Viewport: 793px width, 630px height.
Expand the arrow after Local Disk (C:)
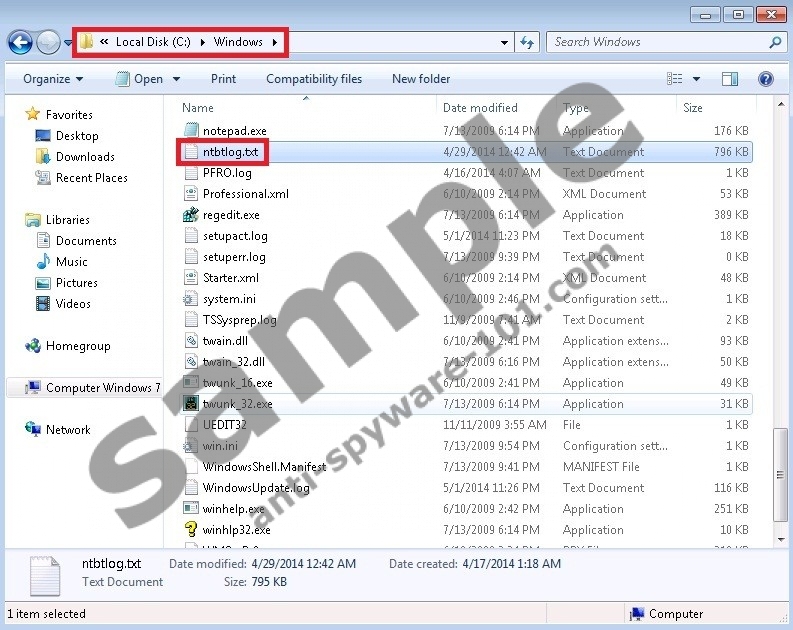coord(202,42)
